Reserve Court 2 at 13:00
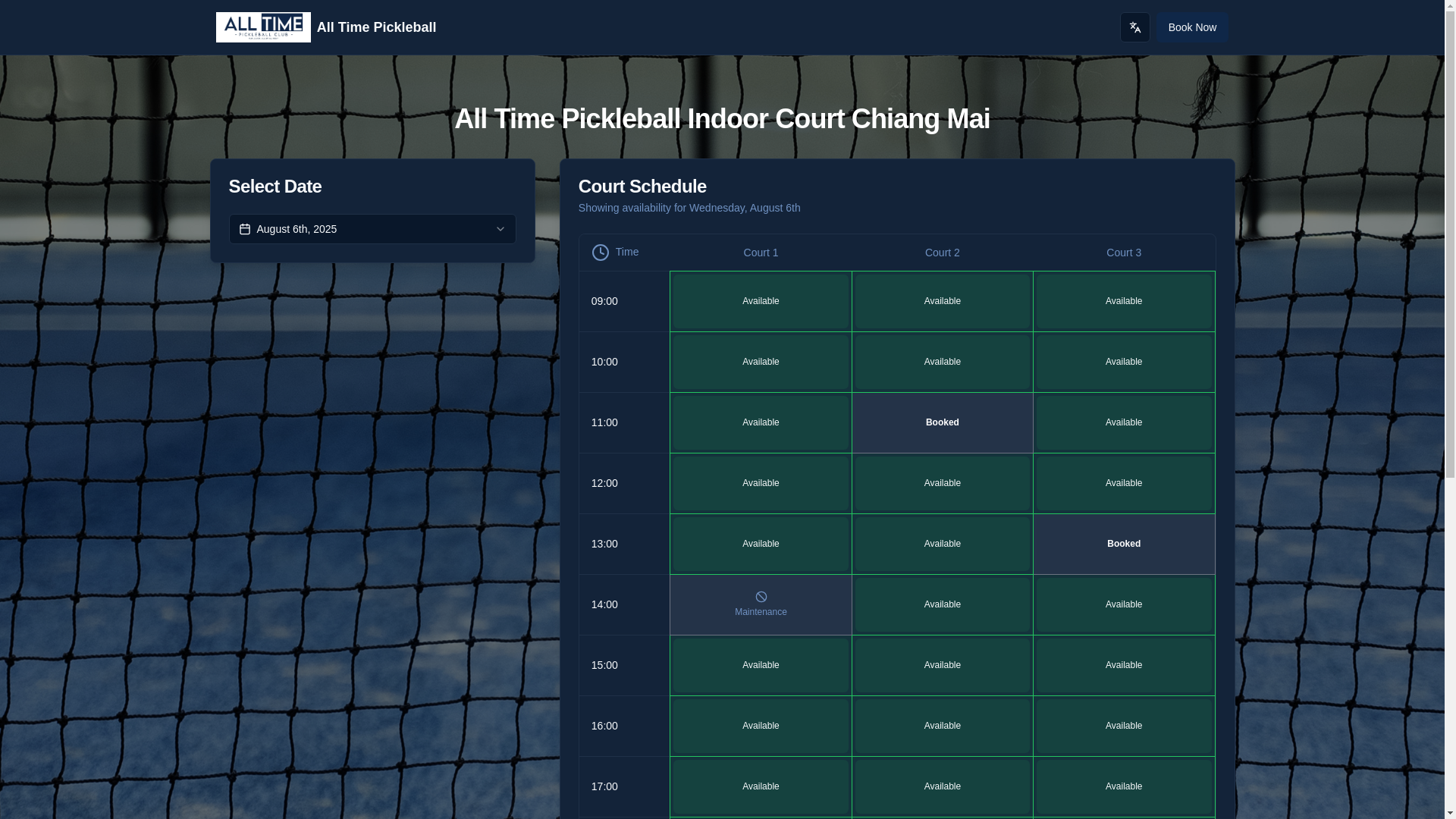 click(942, 544)
